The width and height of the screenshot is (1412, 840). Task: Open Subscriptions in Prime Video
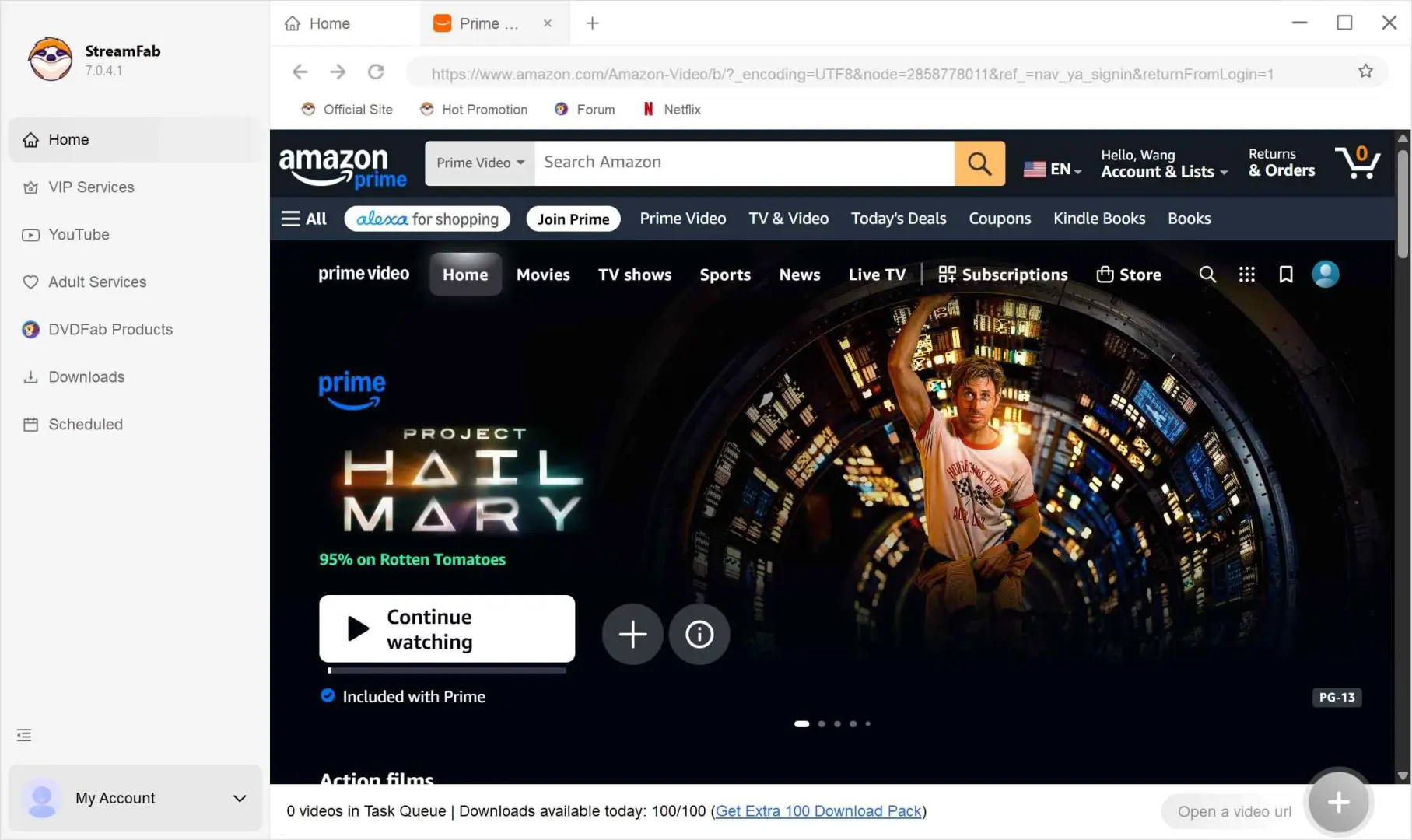pos(1003,275)
